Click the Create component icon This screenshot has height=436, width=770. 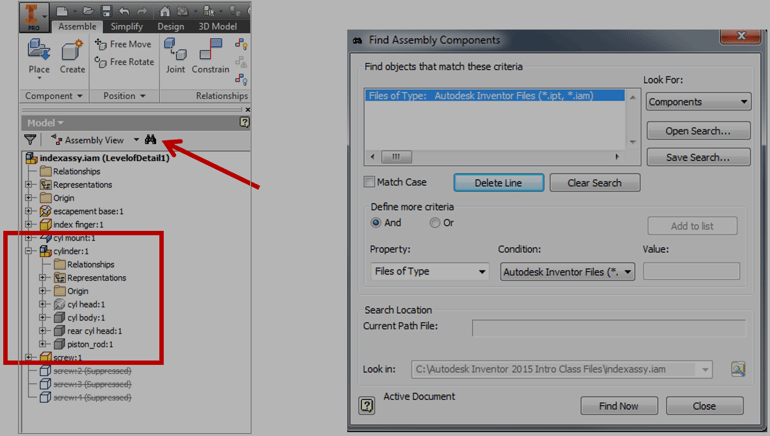pyautogui.click(x=72, y=50)
